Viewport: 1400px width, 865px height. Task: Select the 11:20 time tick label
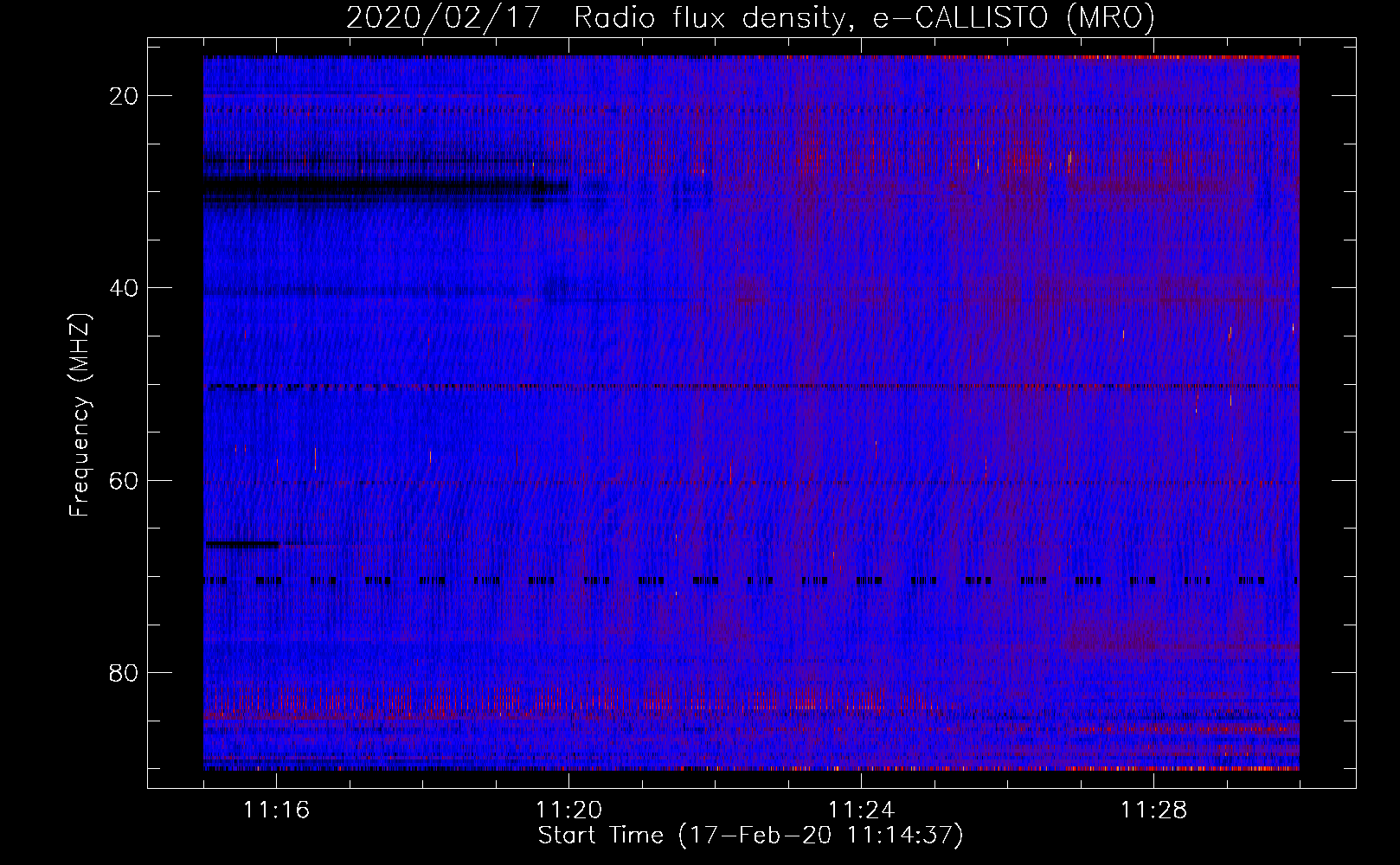(568, 811)
